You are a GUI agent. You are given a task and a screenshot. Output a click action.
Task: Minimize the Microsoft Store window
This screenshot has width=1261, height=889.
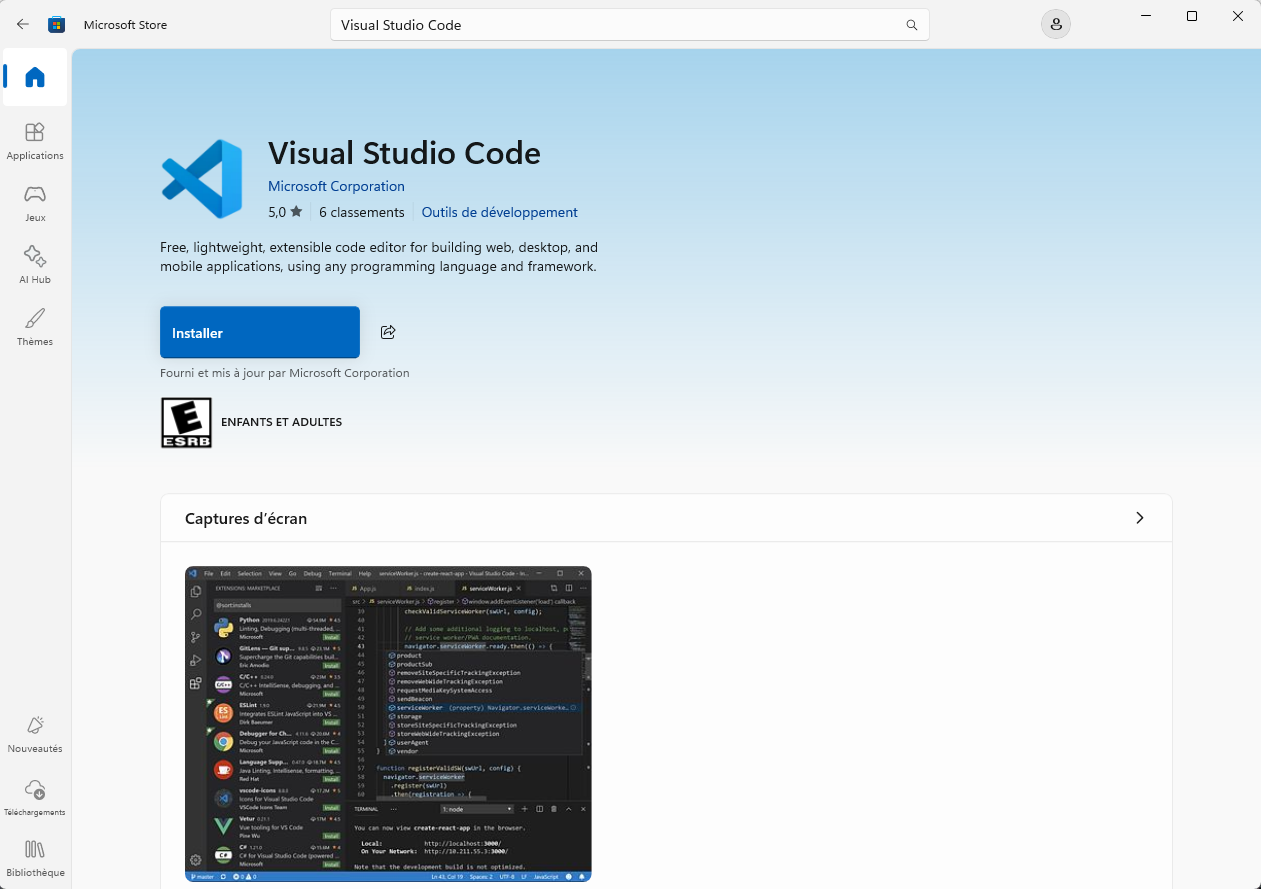(1145, 16)
